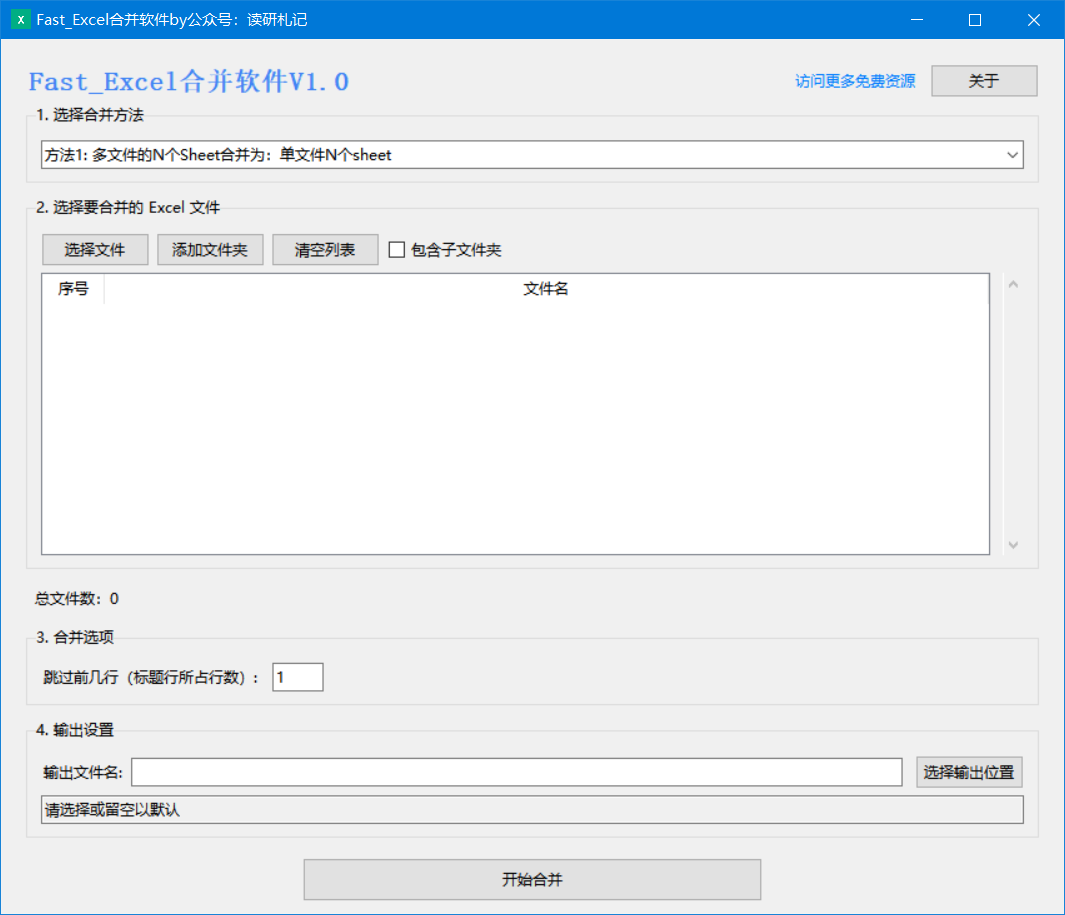
Task: Click the 选择输出位置 button
Action: [969, 772]
